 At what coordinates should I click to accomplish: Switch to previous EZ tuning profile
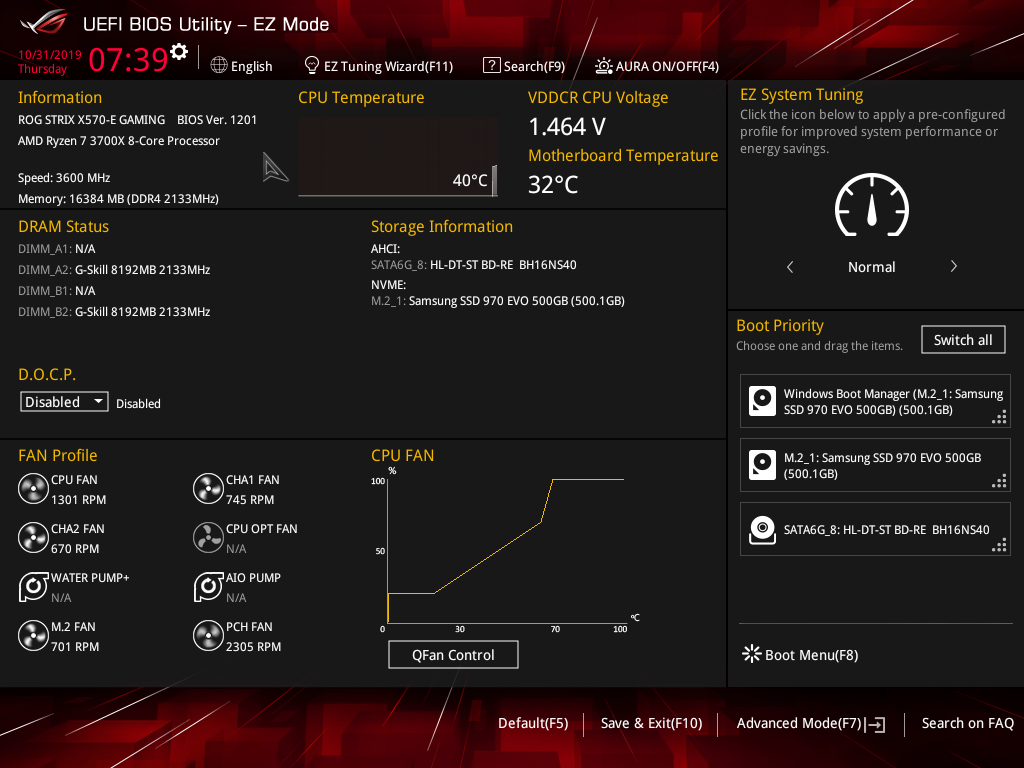pyautogui.click(x=790, y=266)
